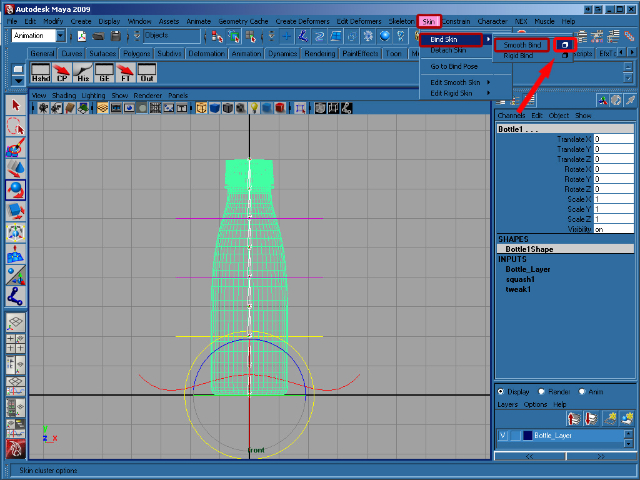Viewport: 640px width, 480px height.
Task: Click the Bottle_Layer color swatch
Action: coord(527,436)
